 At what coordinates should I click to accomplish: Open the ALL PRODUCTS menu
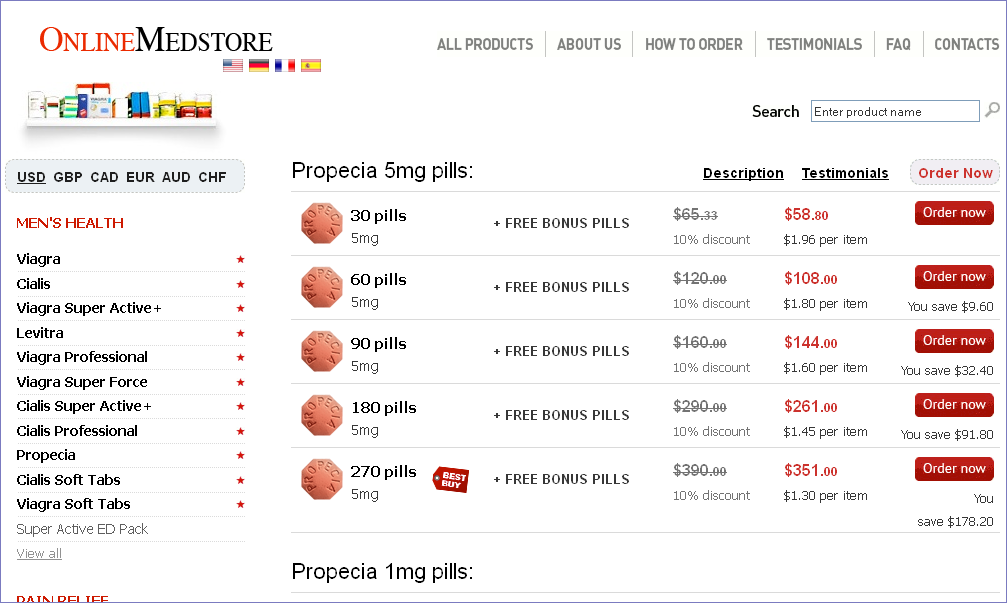pyautogui.click(x=485, y=44)
